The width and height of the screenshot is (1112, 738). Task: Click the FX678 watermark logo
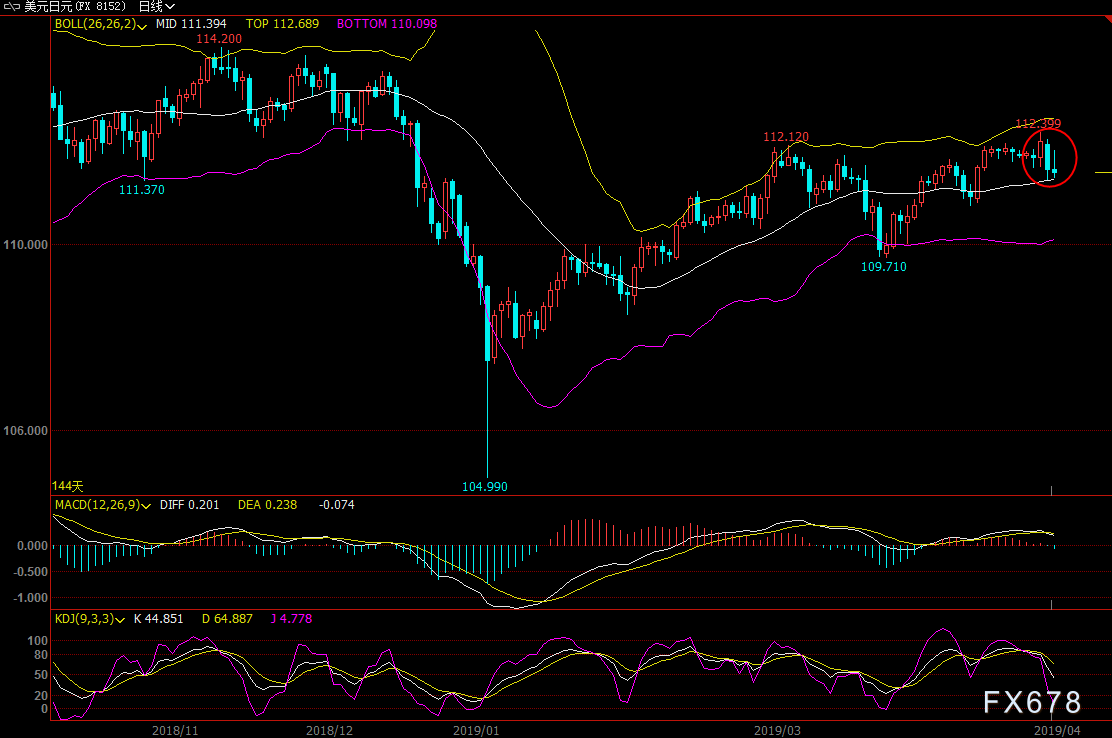[x=1033, y=702]
